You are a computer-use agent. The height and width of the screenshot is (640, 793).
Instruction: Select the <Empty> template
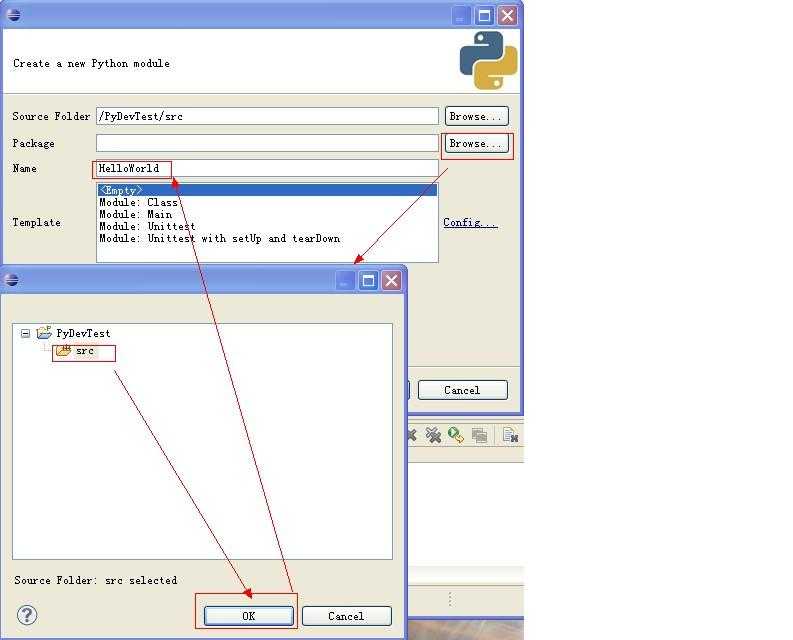click(x=267, y=190)
